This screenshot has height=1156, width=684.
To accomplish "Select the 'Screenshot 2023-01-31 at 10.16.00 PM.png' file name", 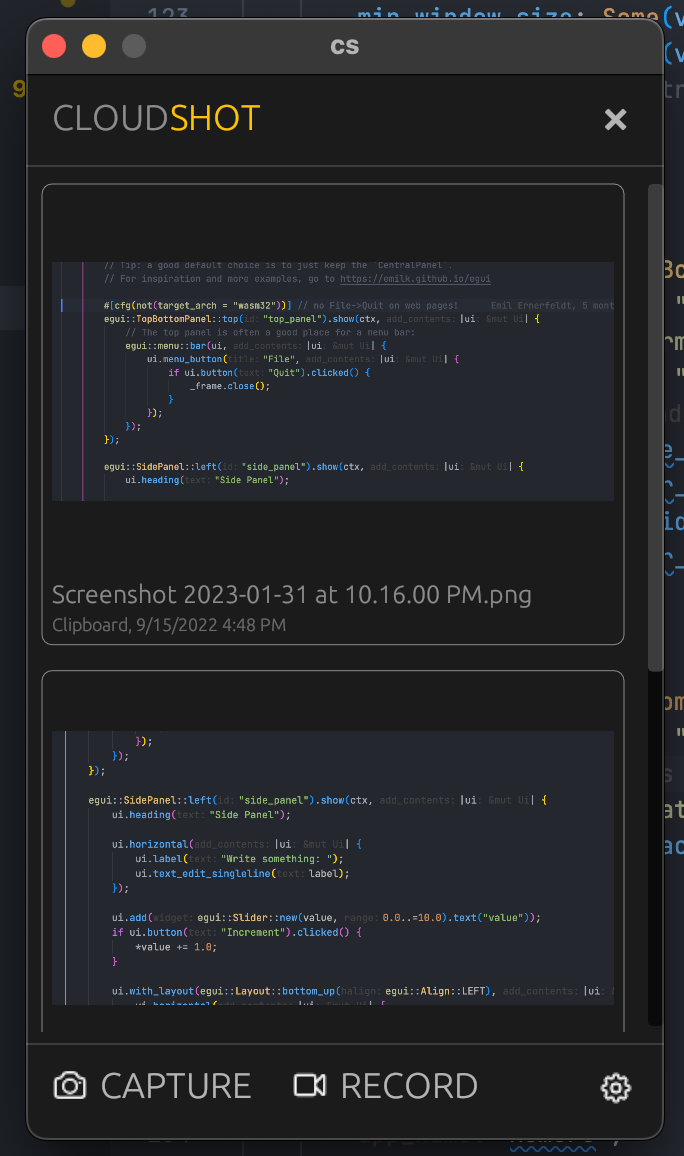I will coord(292,594).
